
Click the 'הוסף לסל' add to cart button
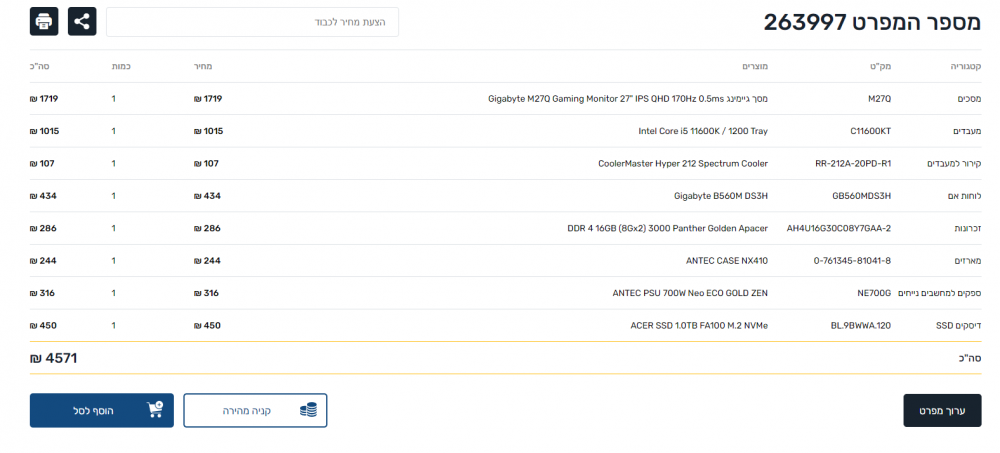point(101,410)
